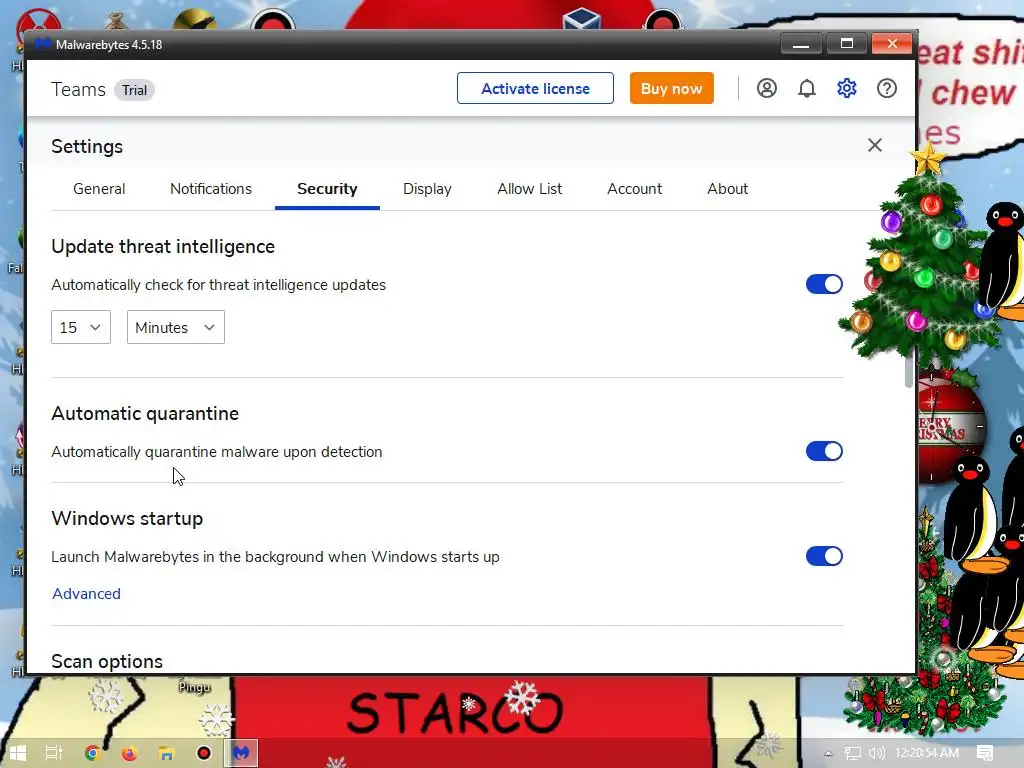Open the About tab
1024x768 pixels.
click(x=728, y=189)
